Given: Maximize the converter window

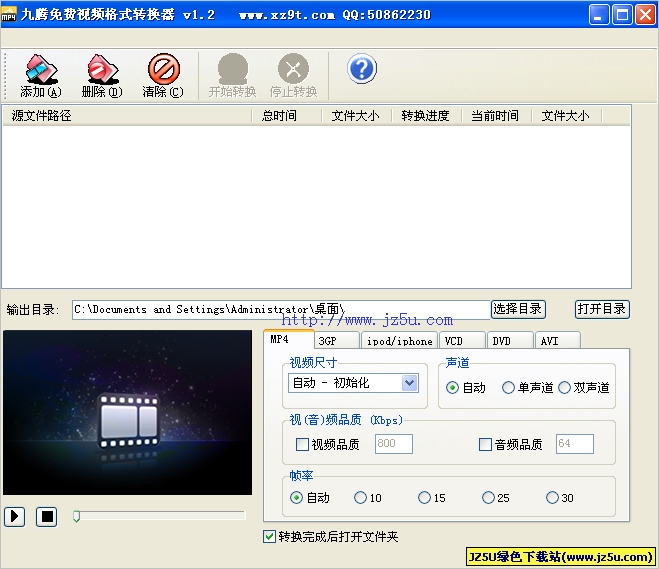Looking at the screenshot, I should (x=622, y=15).
